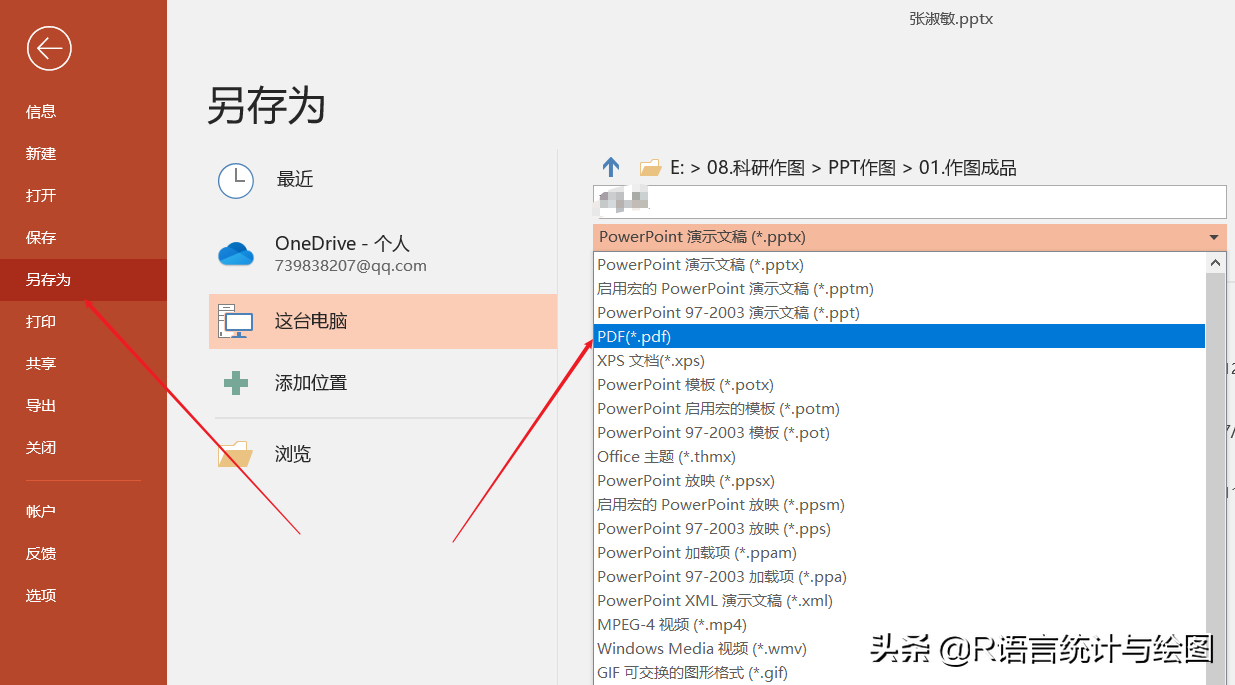The height and width of the screenshot is (685, 1235).
Task: Select PowerPoint 启用宏的模板 (*.potm)
Action: [899, 409]
